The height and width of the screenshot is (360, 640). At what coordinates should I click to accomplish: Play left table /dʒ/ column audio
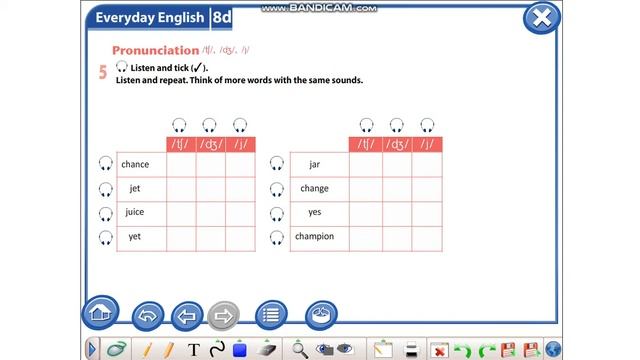coord(209,125)
